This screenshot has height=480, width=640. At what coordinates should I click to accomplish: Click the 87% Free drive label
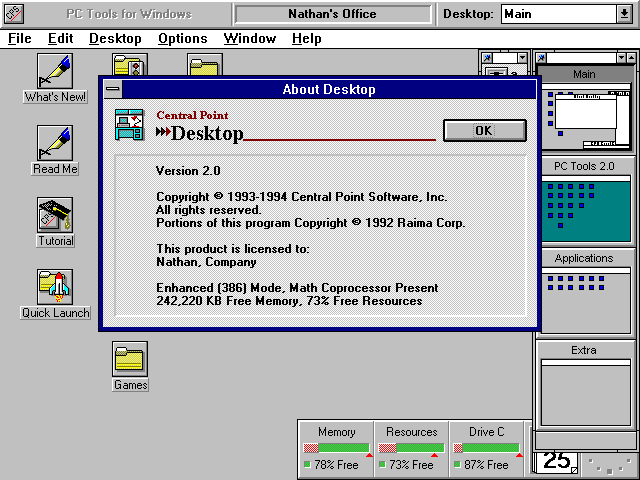point(486,465)
